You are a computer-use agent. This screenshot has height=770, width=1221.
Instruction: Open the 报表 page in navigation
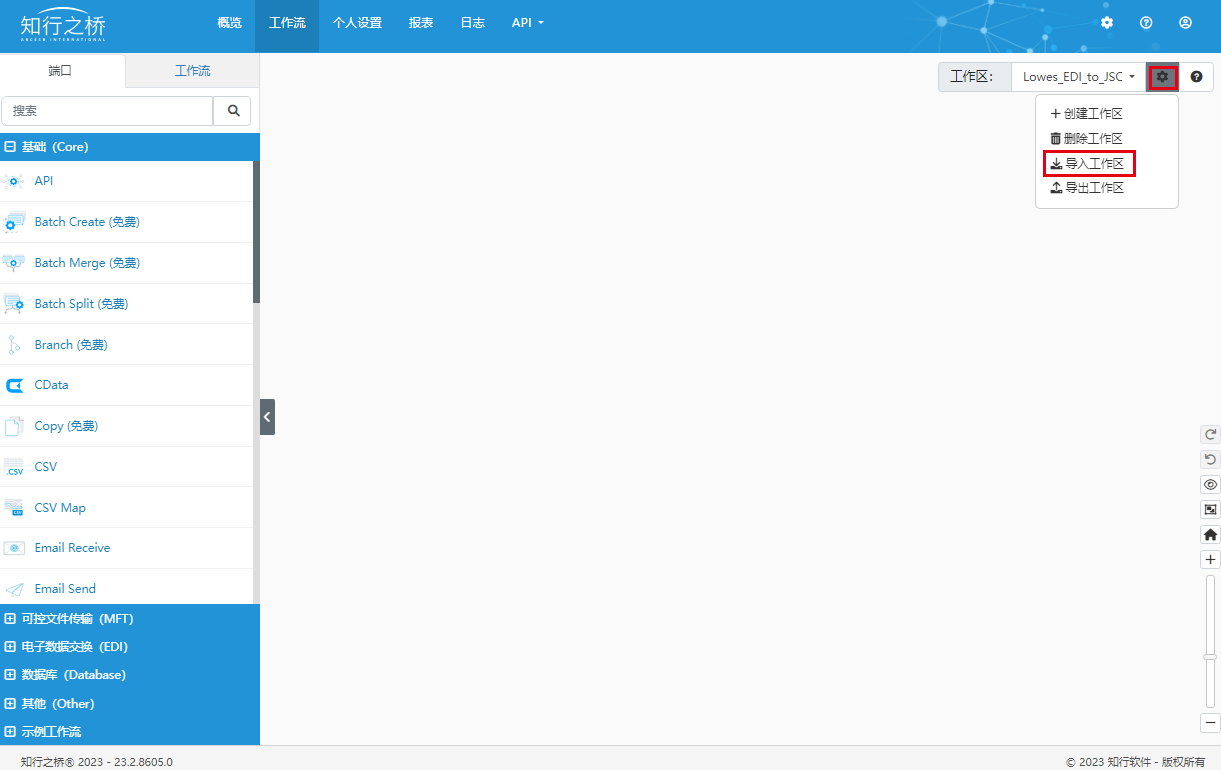(x=421, y=23)
